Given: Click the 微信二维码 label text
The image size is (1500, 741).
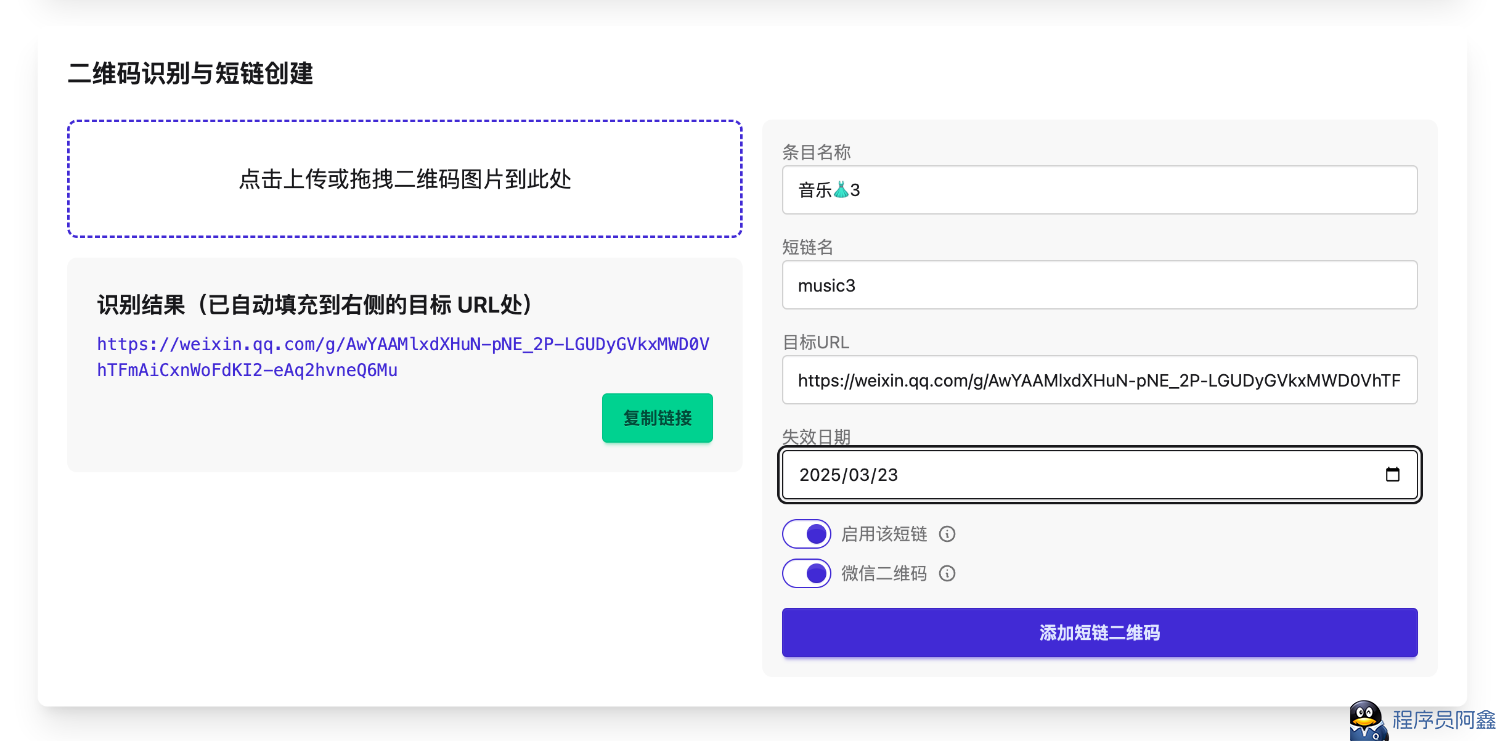Looking at the screenshot, I should click(x=884, y=574).
